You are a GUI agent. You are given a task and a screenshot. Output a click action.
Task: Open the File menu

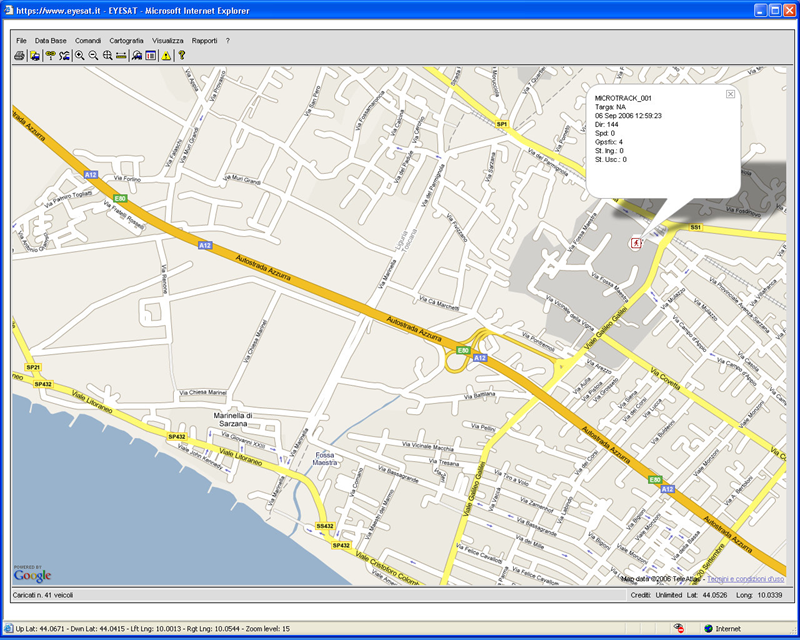[x=21, y=41]
